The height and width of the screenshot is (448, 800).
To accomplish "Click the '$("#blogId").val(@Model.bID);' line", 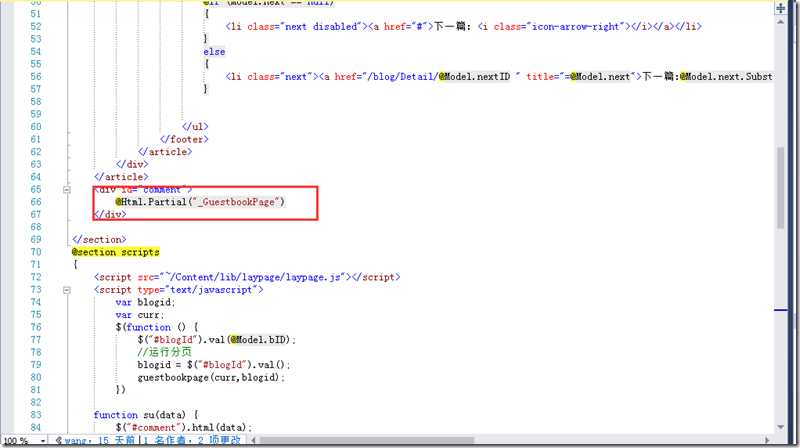I will [x=217, y=340].
